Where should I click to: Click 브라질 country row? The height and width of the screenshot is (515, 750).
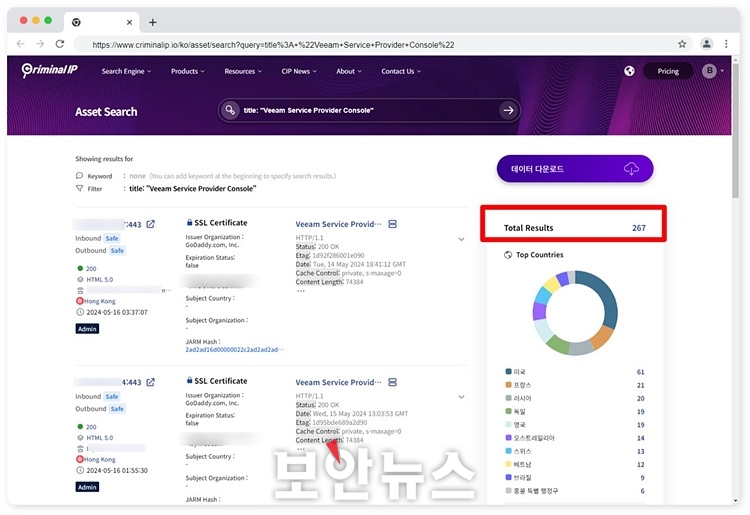pyautogui.click(x=575, y=478)
